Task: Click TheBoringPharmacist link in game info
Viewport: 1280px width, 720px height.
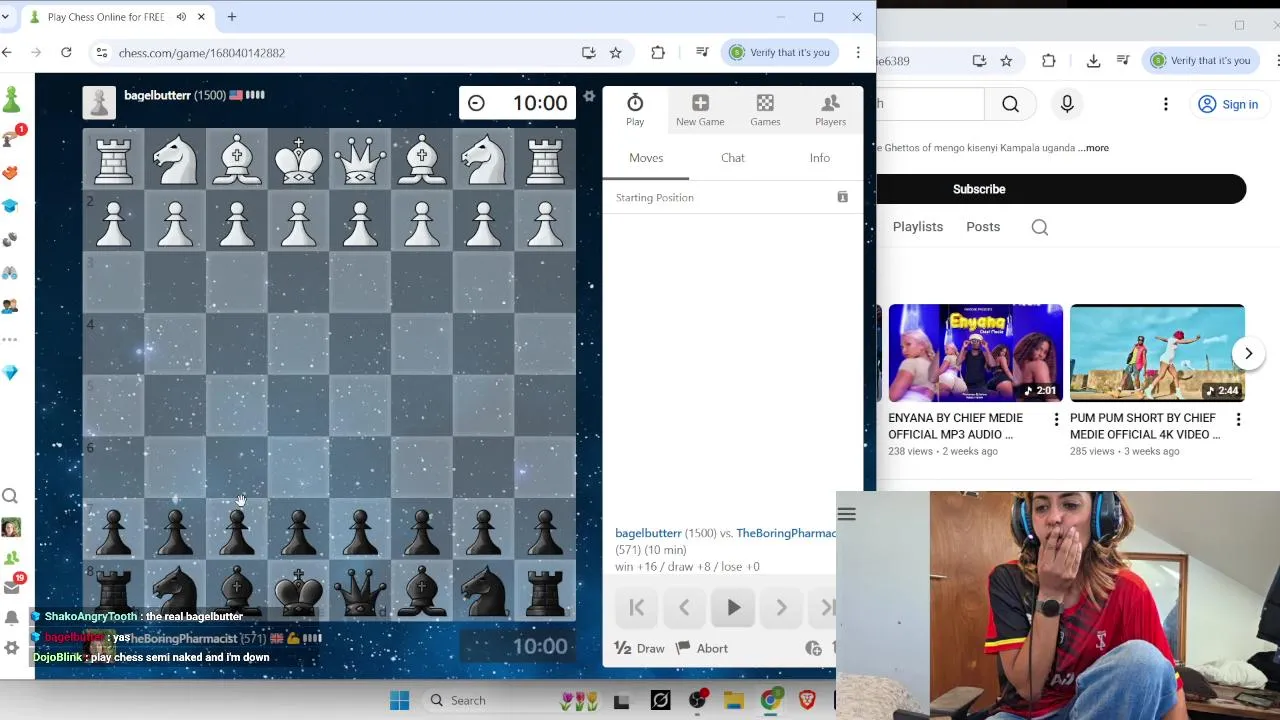Action: (786, 533)
